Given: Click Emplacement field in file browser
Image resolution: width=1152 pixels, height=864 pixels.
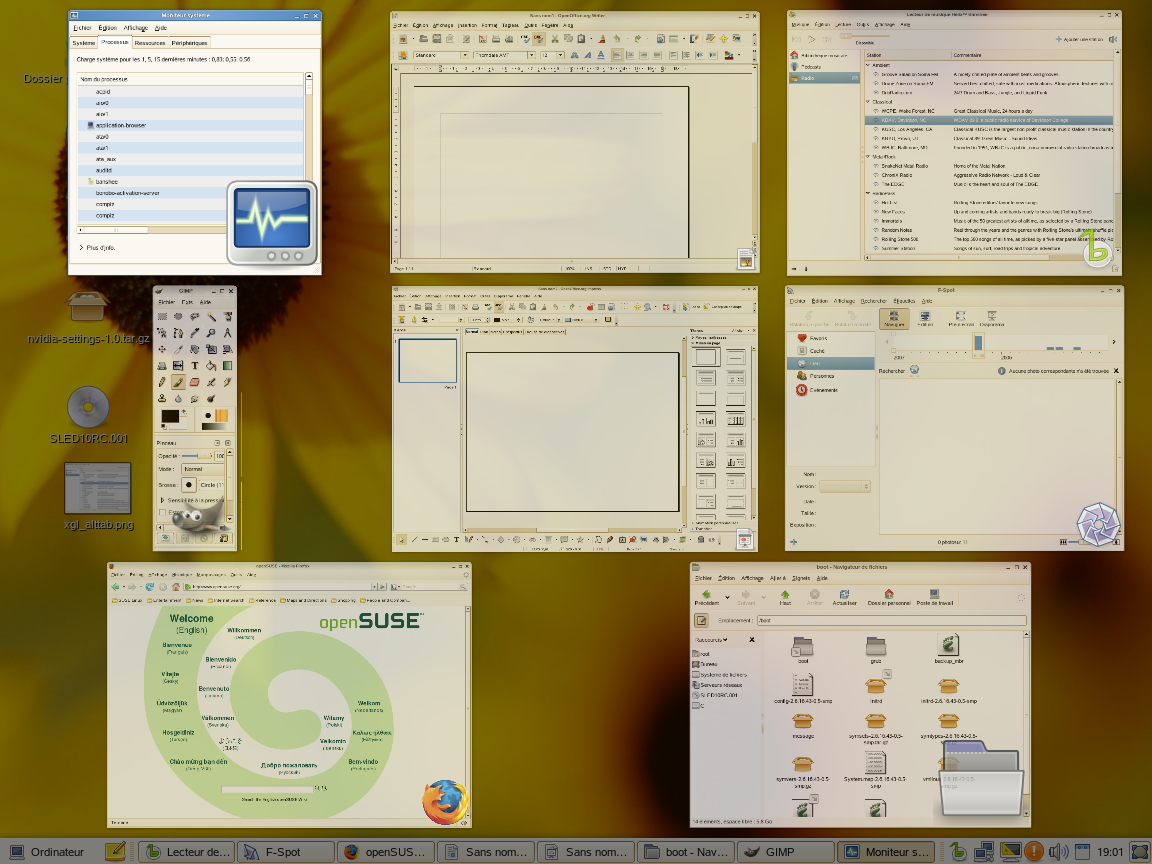Looking at the screenshot, I should pyautogui.click(x=892, y=620).
